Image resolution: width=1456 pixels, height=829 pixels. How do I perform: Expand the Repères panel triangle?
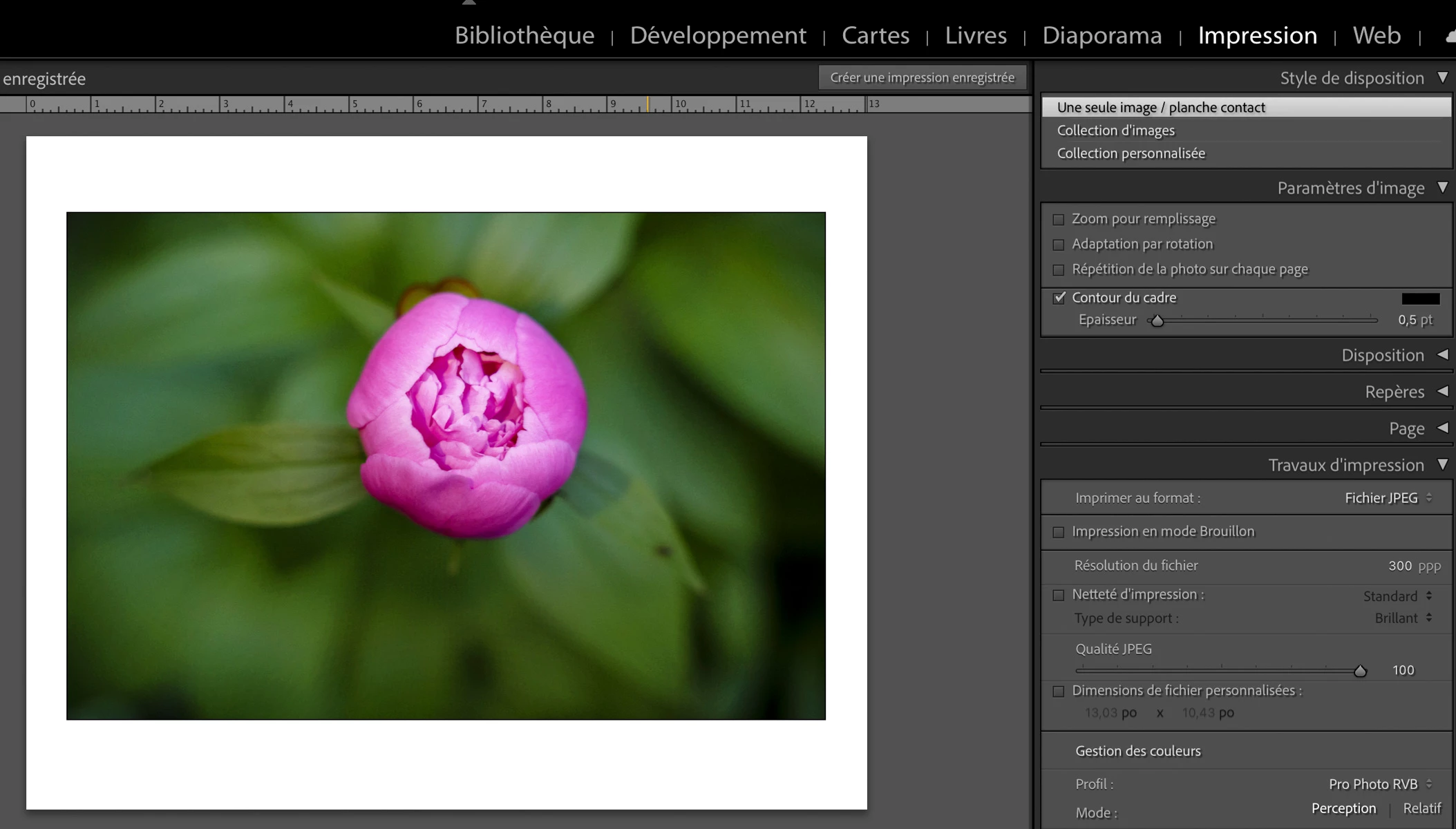click(1443, 391)
